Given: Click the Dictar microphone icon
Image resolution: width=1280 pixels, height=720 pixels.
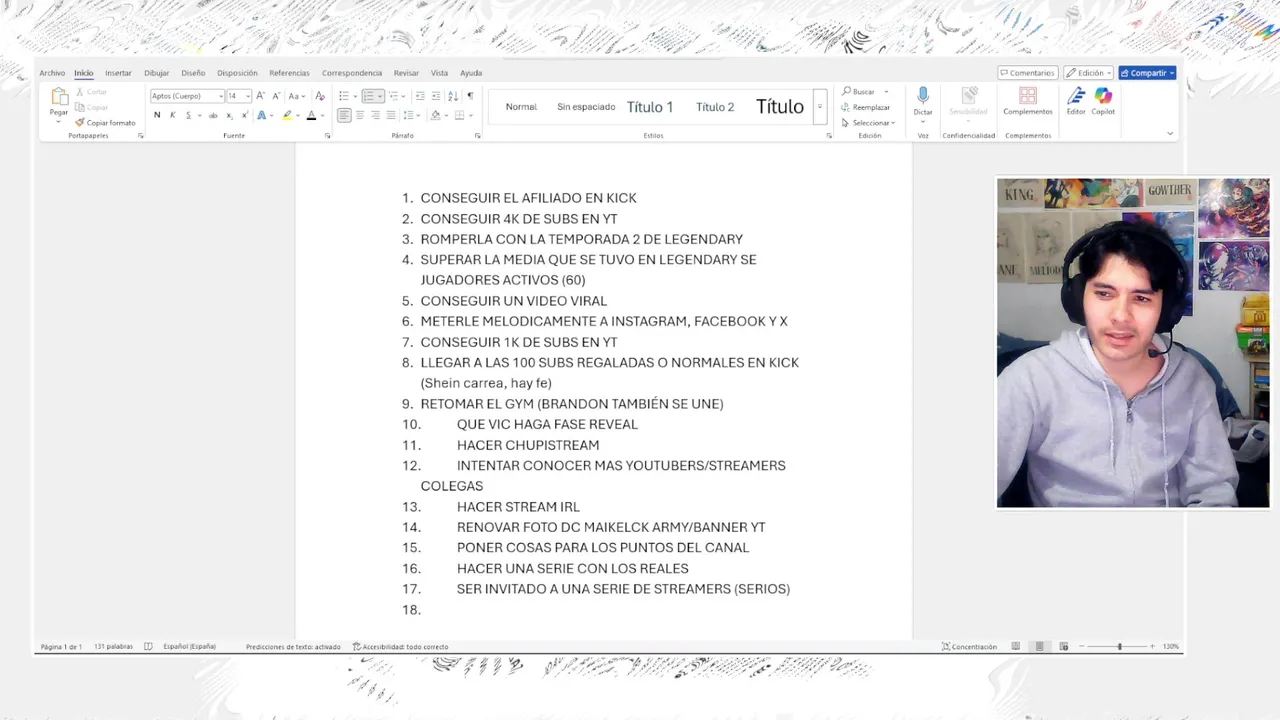Looking at the screenshot, I should point(923,95).
